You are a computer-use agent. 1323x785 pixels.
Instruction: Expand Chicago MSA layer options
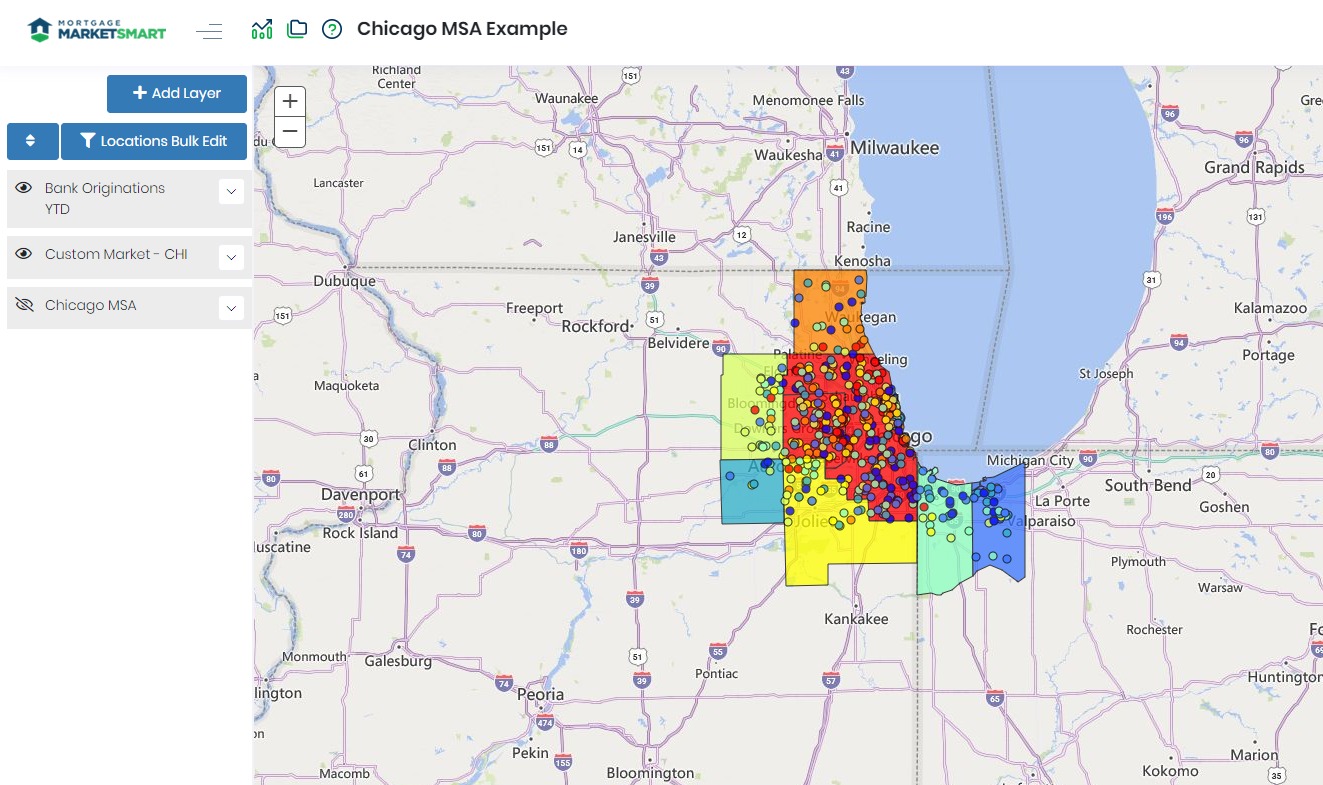(x=231, y=308)
